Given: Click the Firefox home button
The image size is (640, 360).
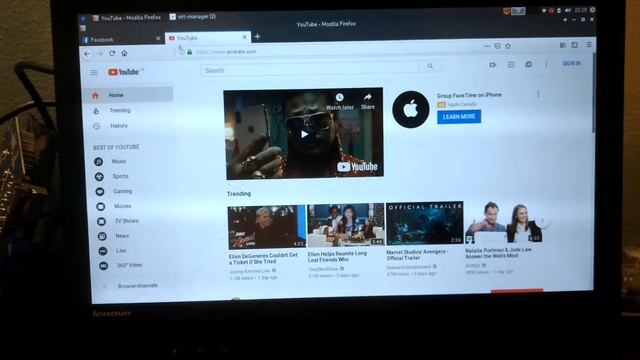Looking at the screenshot, I should click(x=124, y=53).
